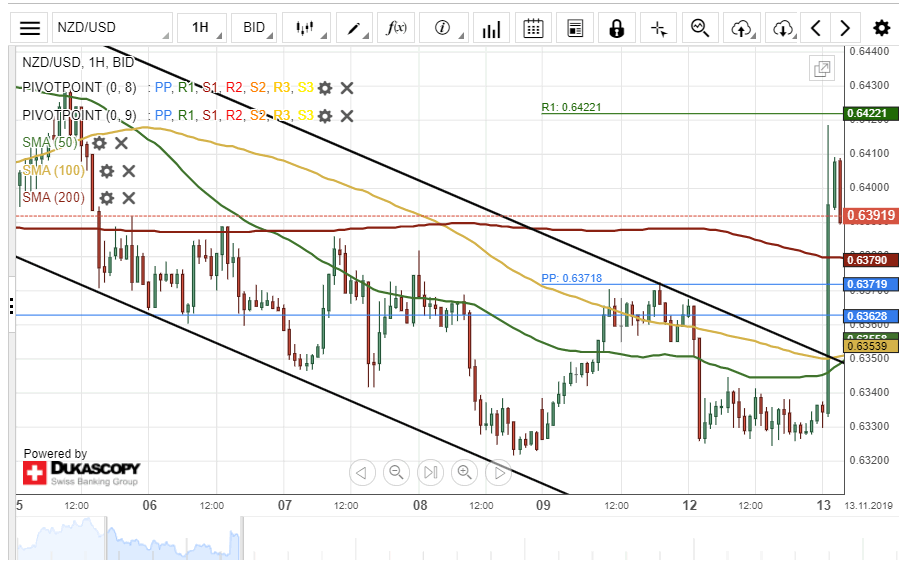Viewport: 907px width, 561px height.
Task: Click the 0.63539 SMA 100 price label
Action: coord(871,346)
